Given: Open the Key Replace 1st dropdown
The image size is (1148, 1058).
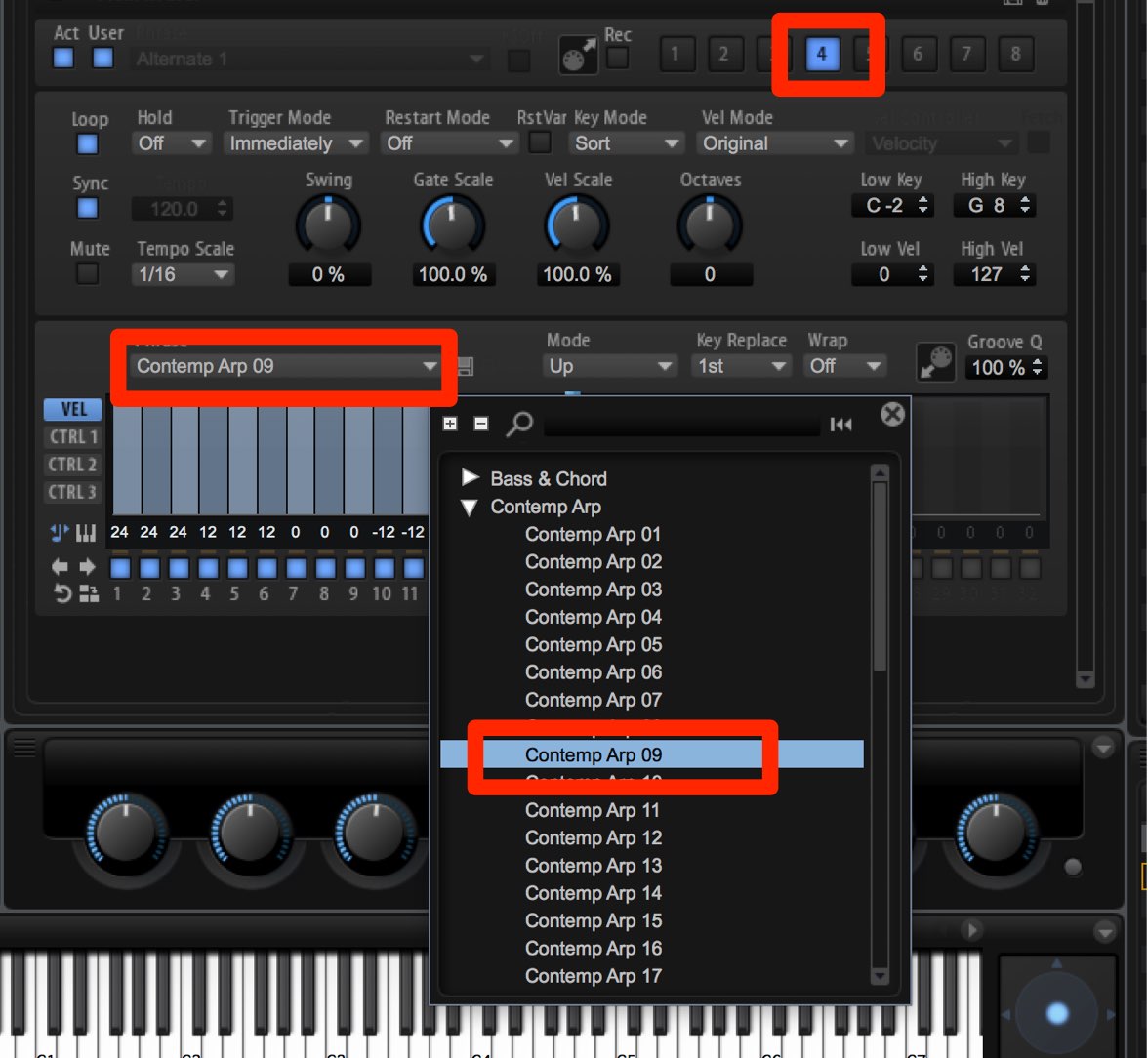Looking at the screenshot, I should [x=741, y=366].
